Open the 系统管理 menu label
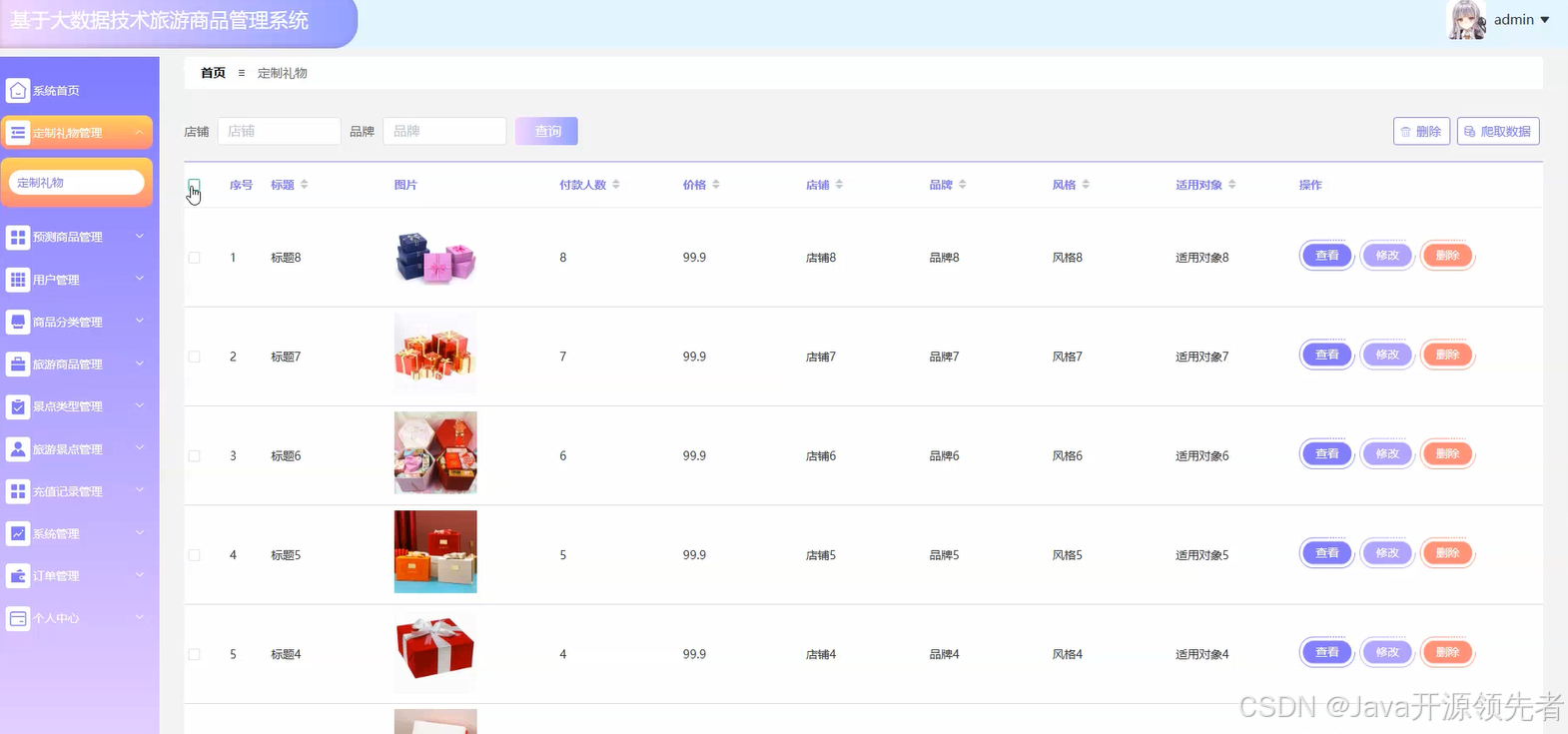Image resolution: width=1568 pixels, height=734 pixels. [56, 534]
